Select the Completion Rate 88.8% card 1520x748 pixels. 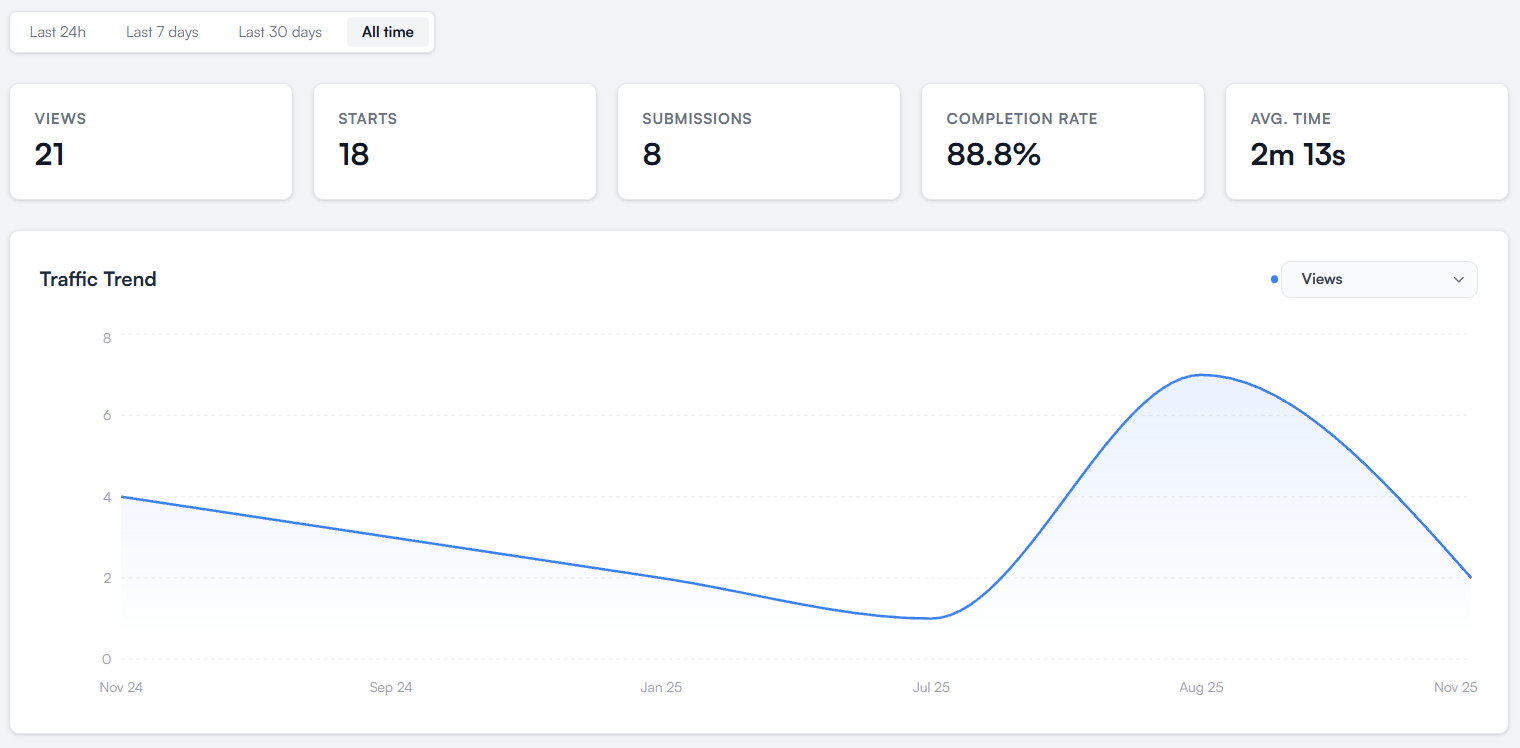[1063, 141]
